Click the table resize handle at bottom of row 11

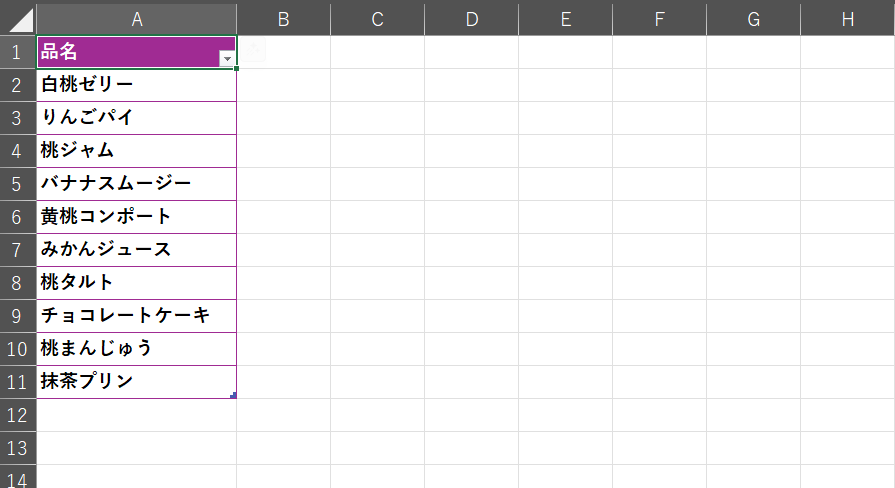point(233,395)
